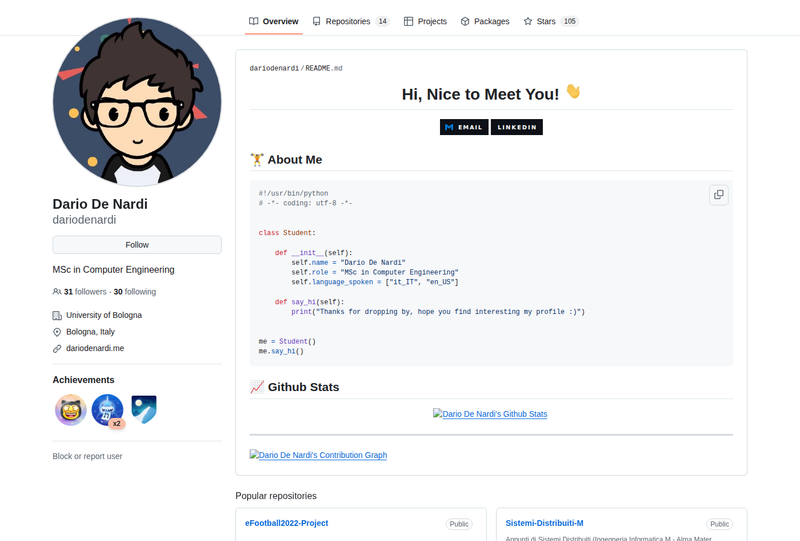800x541 pixels.
Task: Click the dariodenardi link in README path
Action: pos(274,68)
